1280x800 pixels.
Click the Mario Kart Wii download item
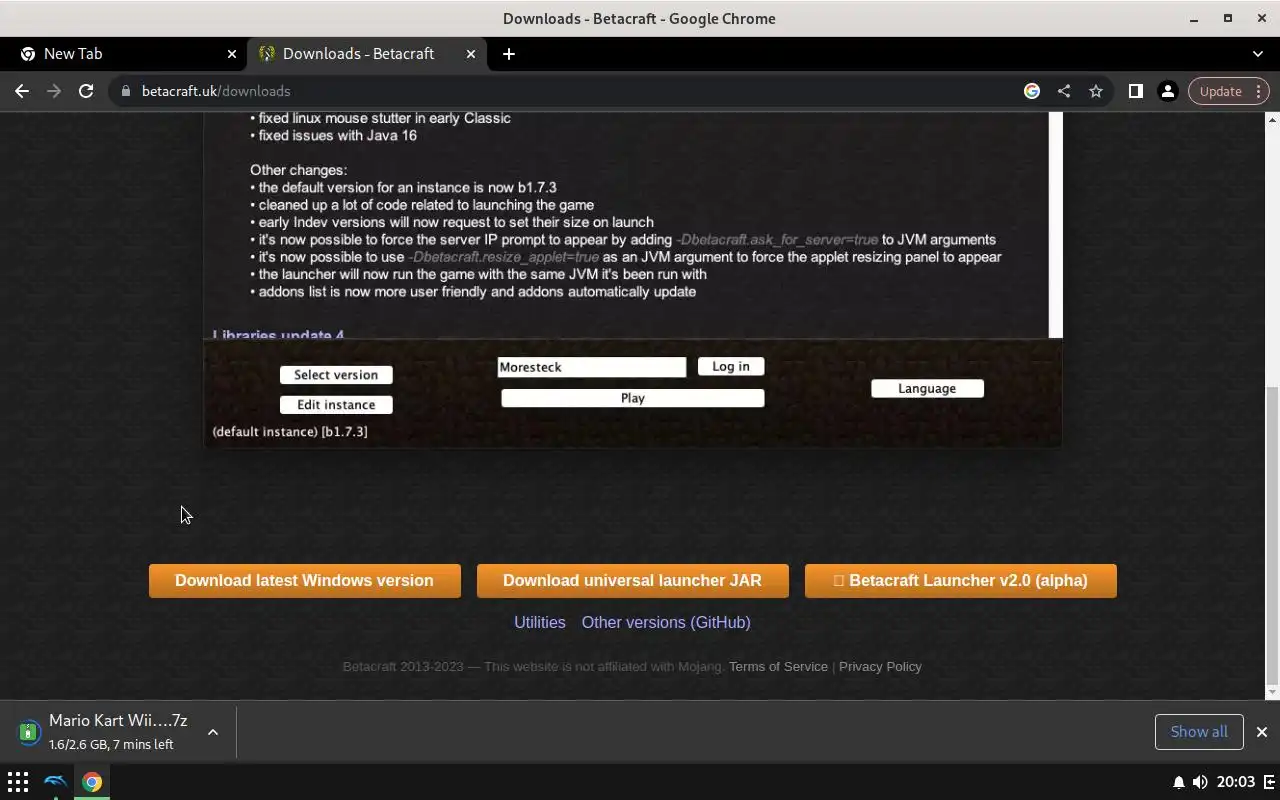tap(118, 732)
